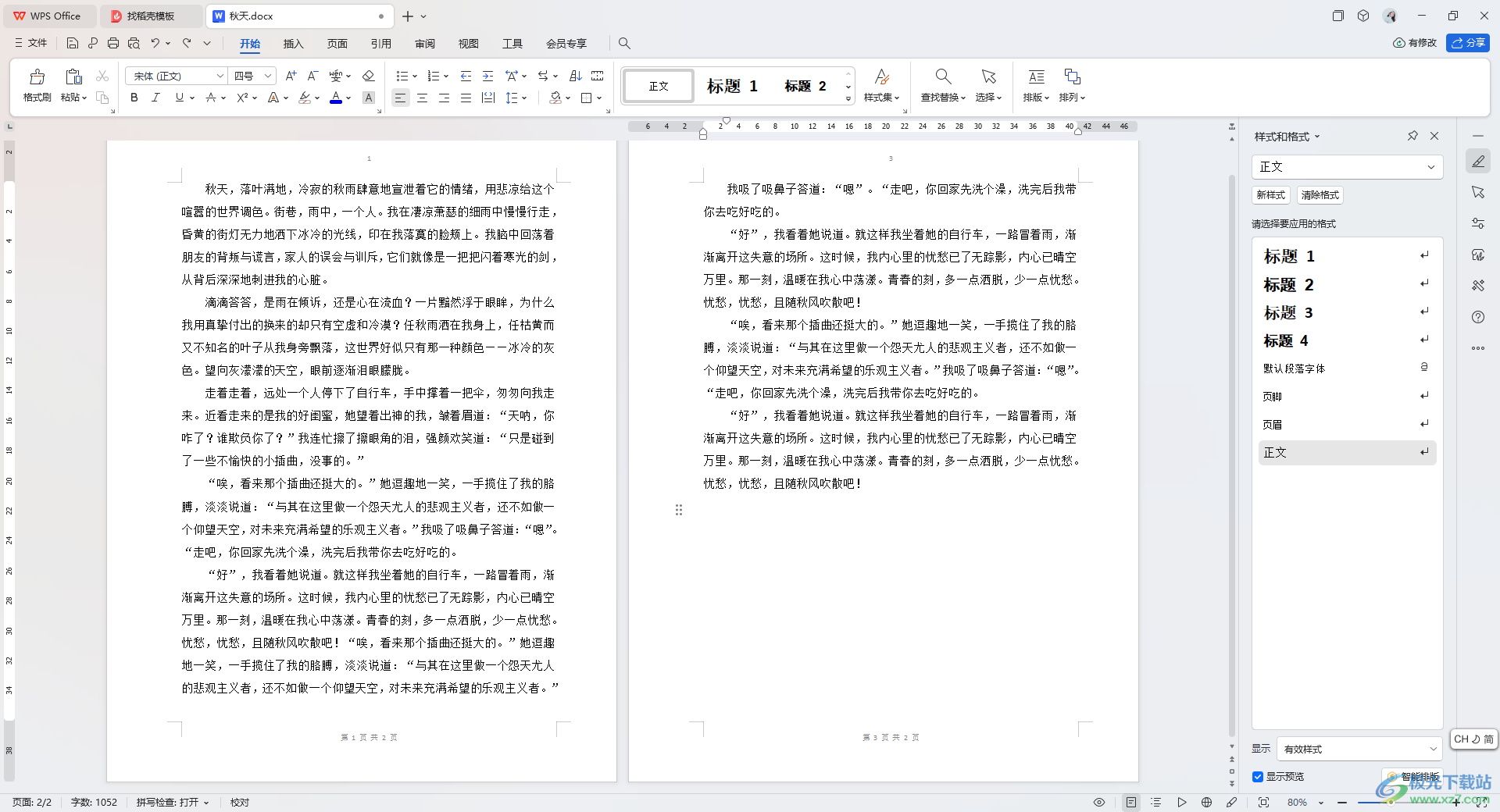Right align text icon
Image resolution: width=1500 pixels, height=812 pixels.
pos(444,98)
